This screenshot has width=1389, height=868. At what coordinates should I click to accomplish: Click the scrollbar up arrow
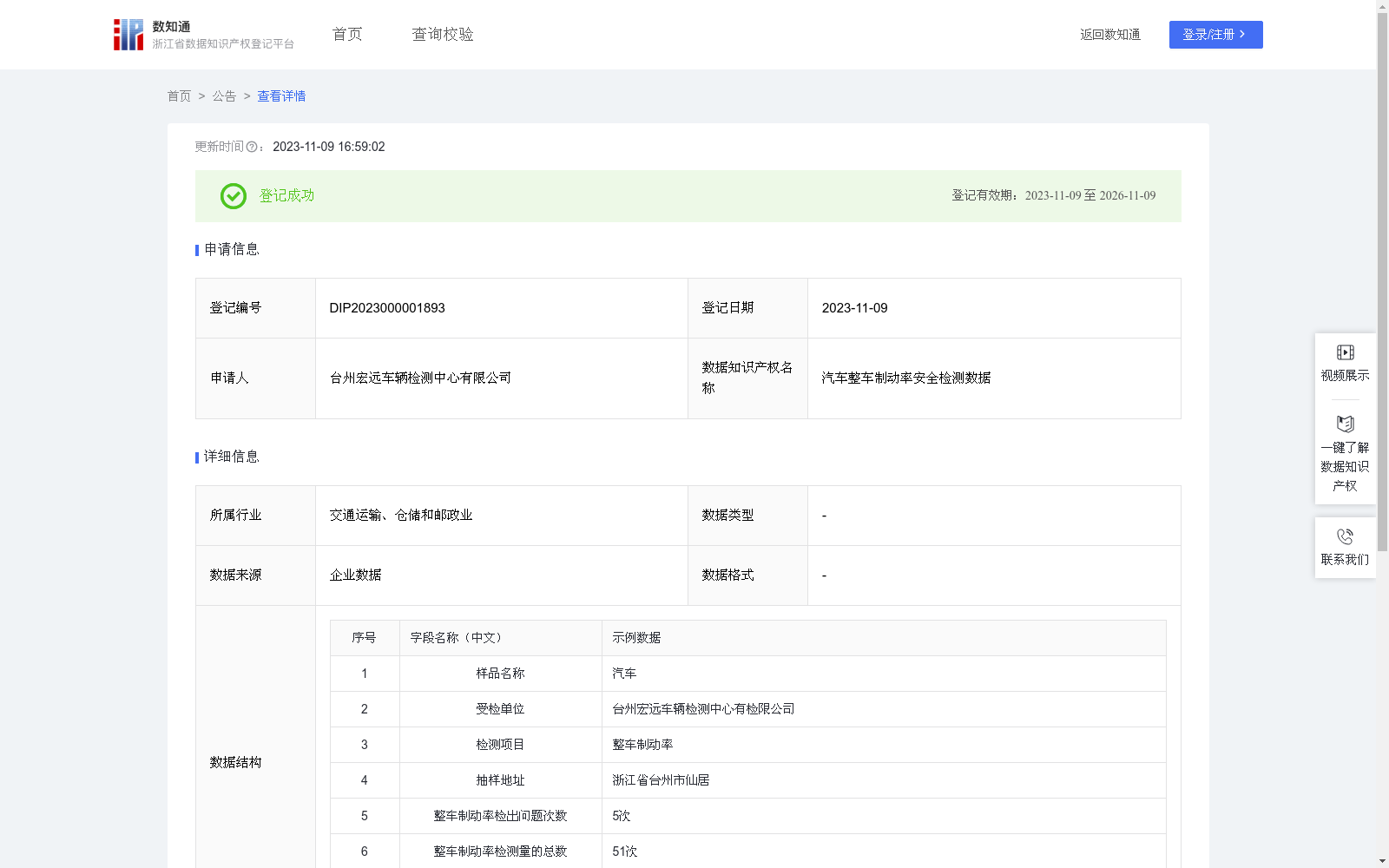1382,6
